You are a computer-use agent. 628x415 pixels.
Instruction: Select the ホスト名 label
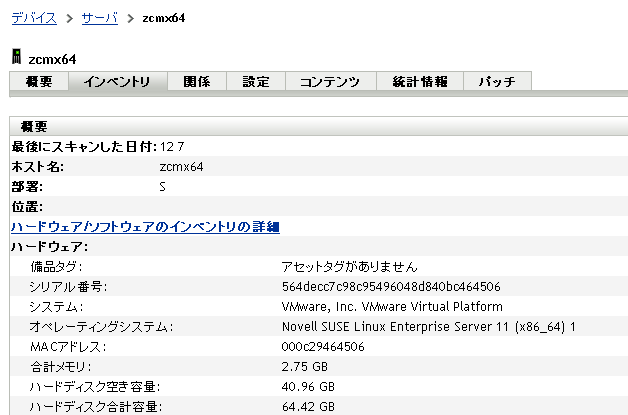pyautogui.click(x=38, y=167)
